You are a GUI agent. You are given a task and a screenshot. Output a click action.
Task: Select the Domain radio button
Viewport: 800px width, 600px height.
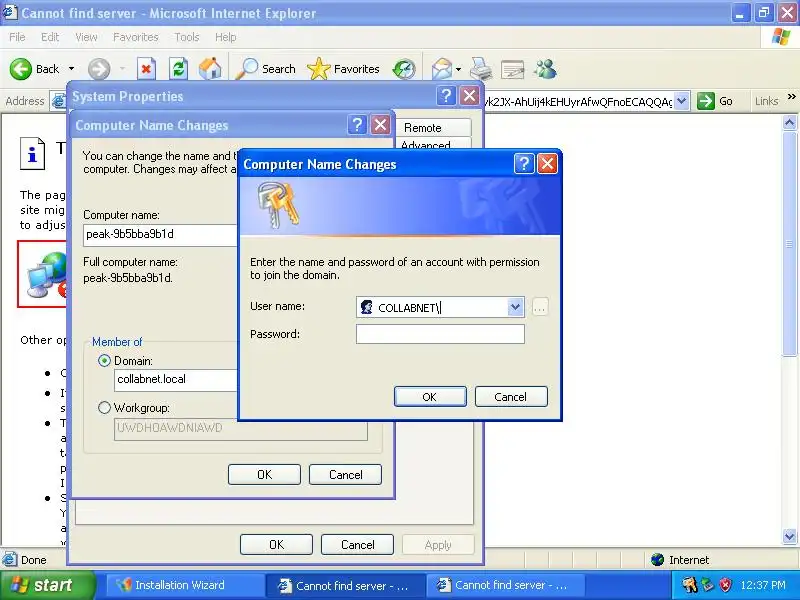click(x=104, y=361)
